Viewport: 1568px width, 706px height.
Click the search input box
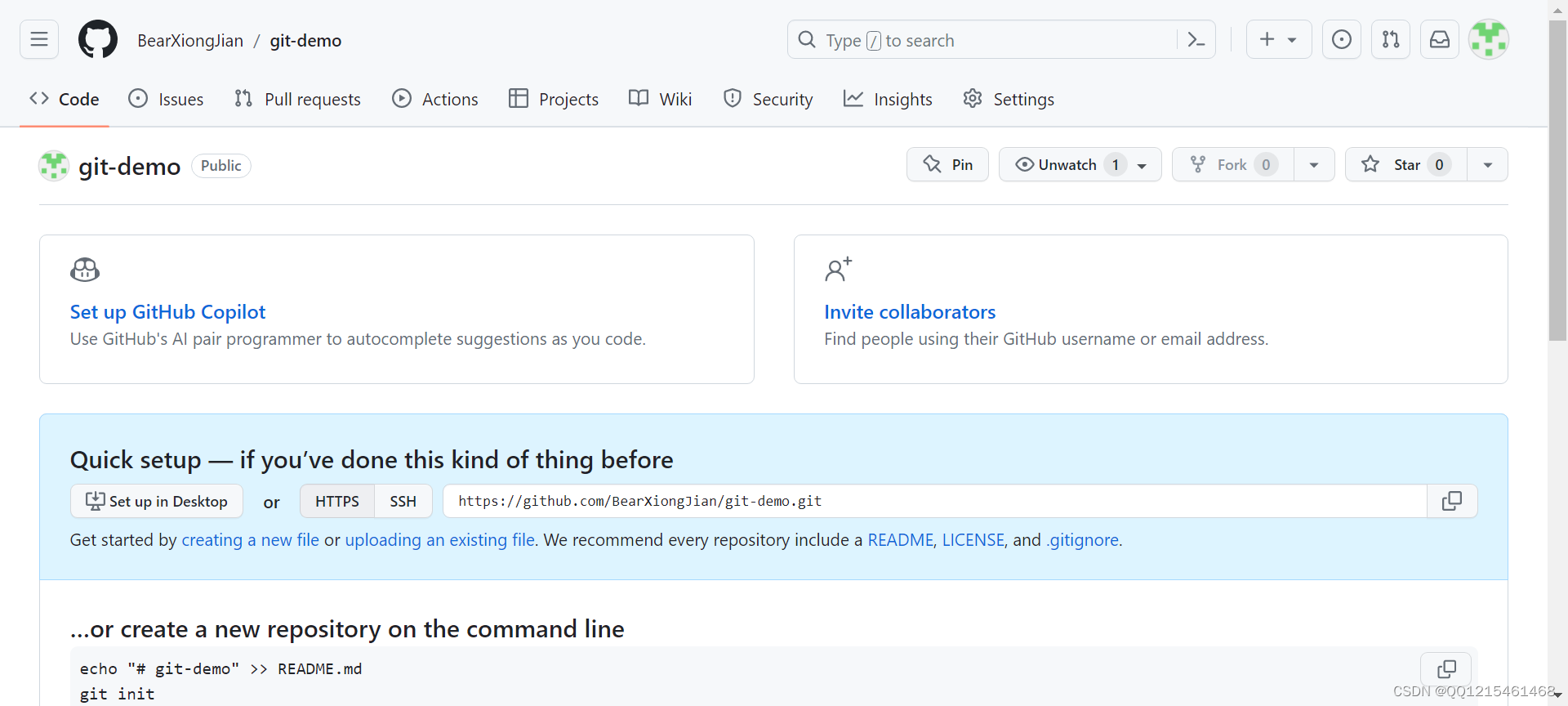click(x=983, y=39)
